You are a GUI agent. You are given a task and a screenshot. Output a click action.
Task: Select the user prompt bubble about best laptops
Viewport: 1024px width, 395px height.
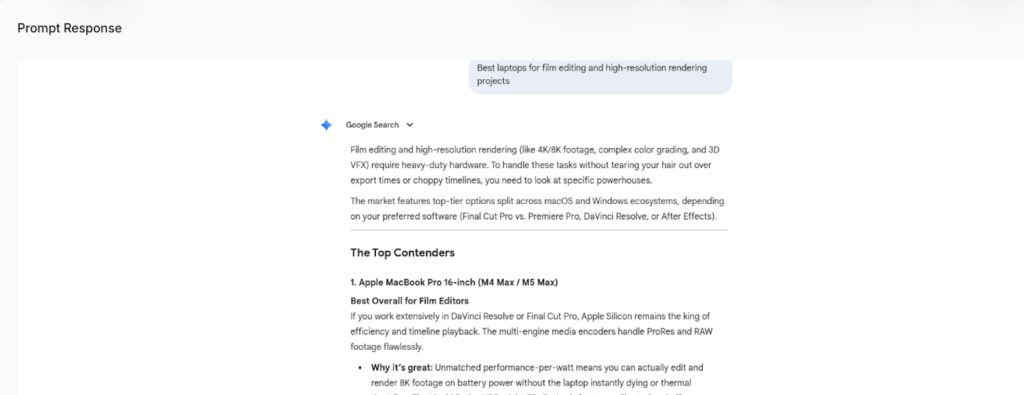600,75
